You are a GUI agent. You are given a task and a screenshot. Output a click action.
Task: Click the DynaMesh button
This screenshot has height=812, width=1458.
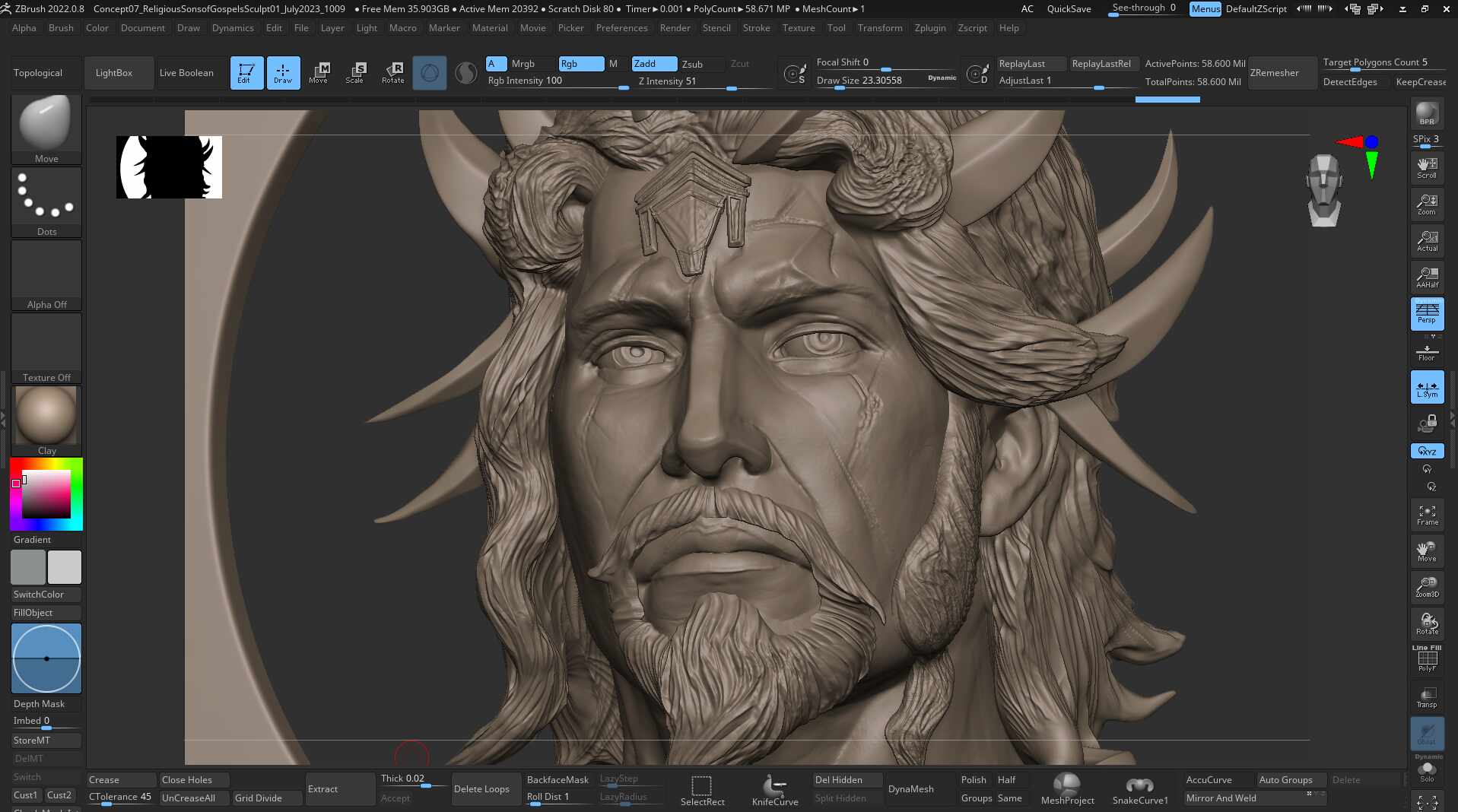(x=910, y=789)
